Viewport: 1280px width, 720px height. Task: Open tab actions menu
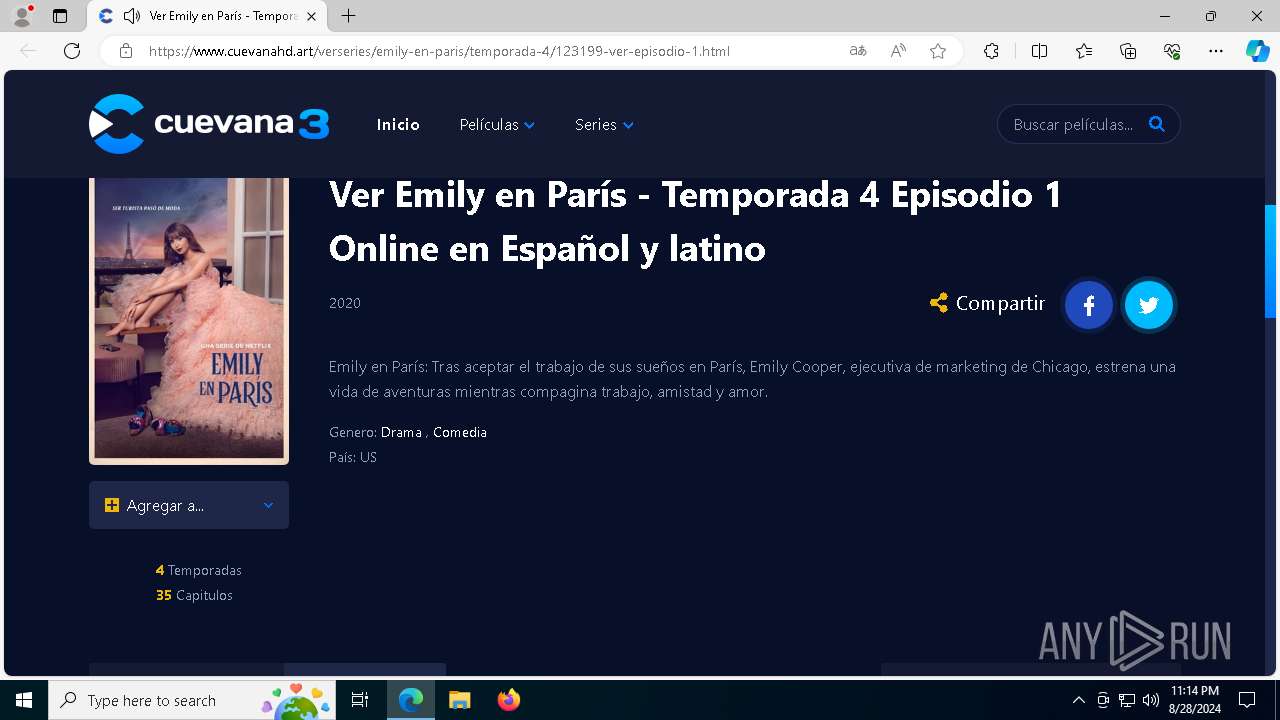[x=60, y=16]
